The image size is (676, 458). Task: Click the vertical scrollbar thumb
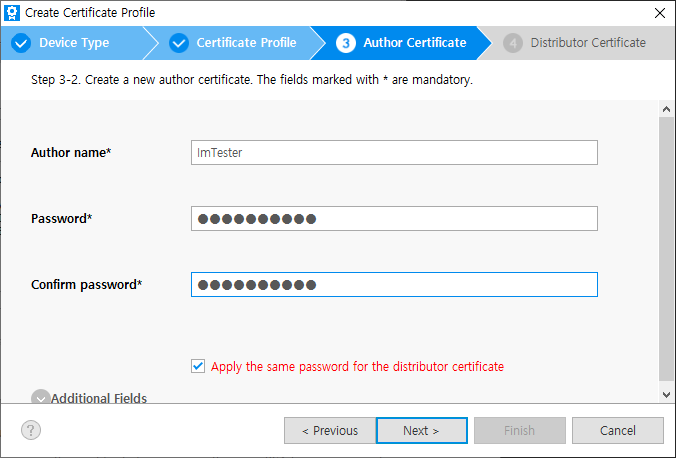666,249
